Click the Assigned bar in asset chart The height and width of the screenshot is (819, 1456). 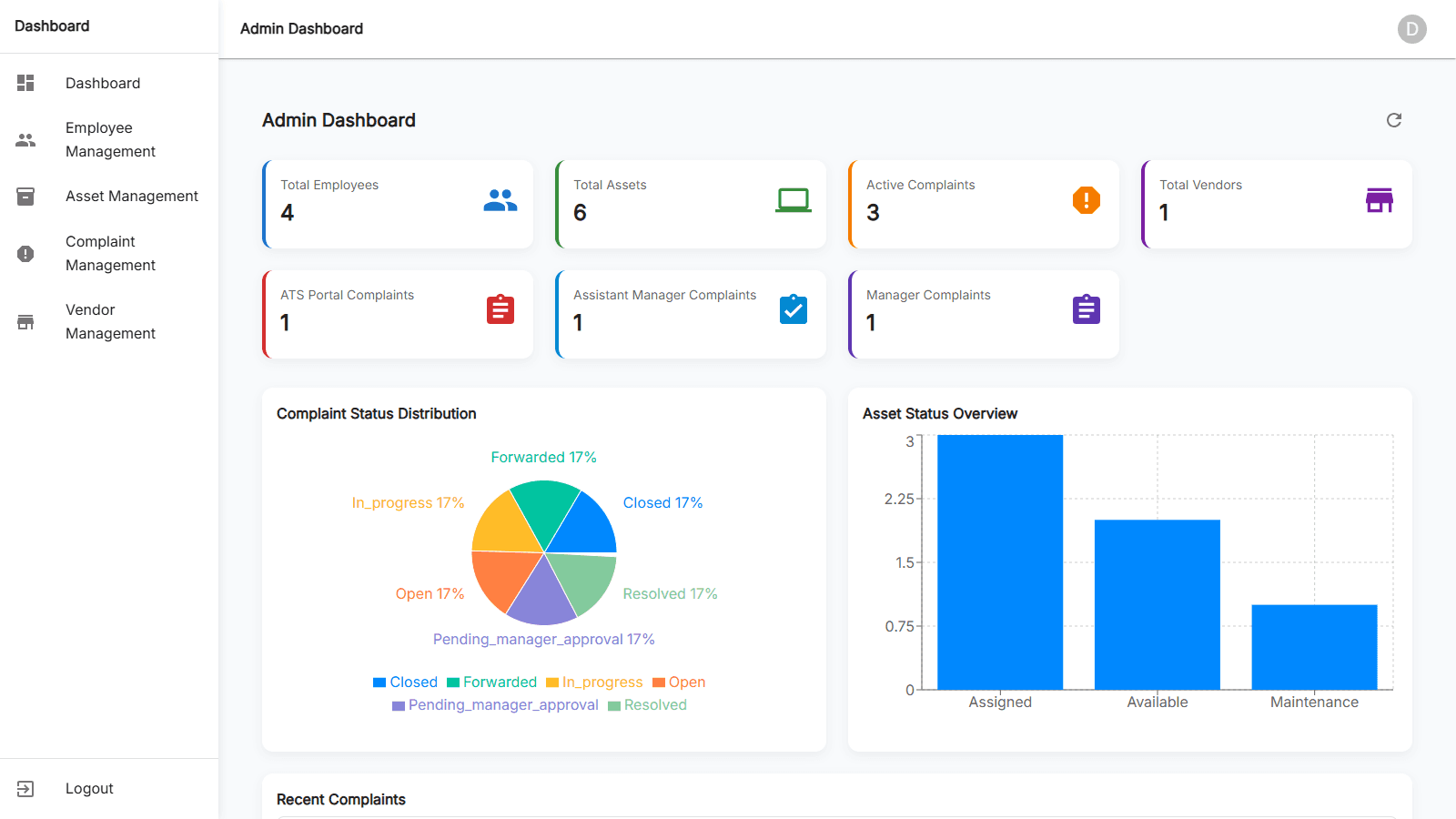1000,562
